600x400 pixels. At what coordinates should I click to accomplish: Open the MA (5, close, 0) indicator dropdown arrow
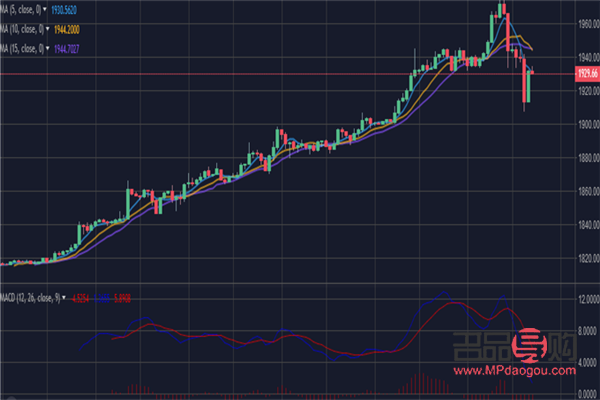(x=45, y=9)
